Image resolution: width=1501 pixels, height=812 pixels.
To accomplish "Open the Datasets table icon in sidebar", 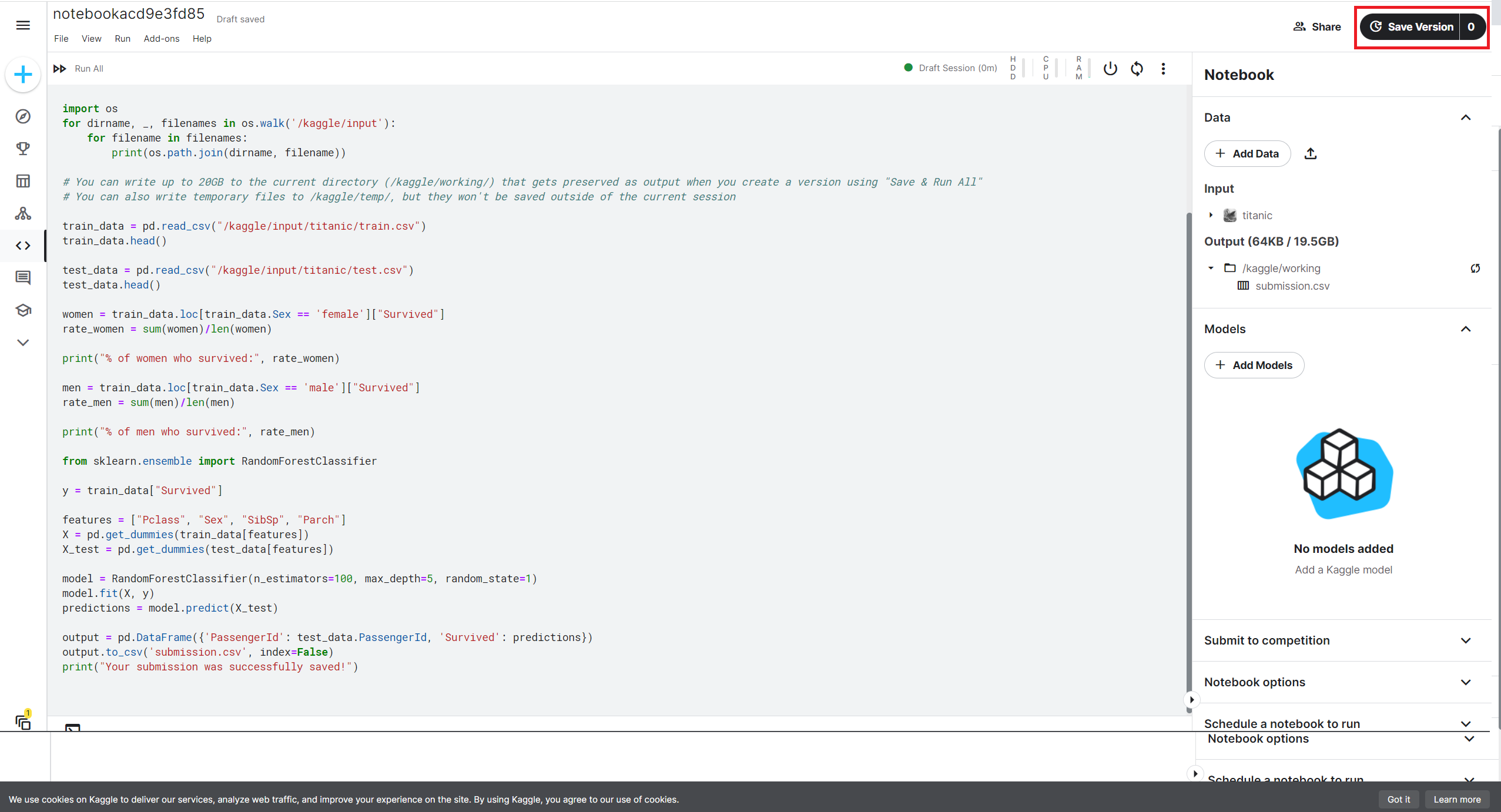I will 23,181.
